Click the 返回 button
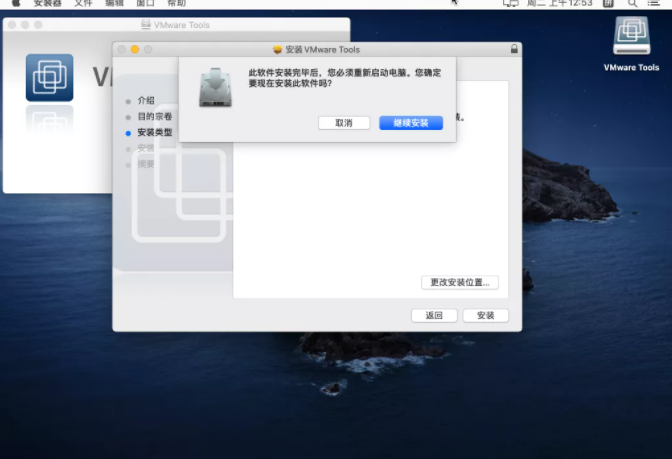 coord(434,315)
